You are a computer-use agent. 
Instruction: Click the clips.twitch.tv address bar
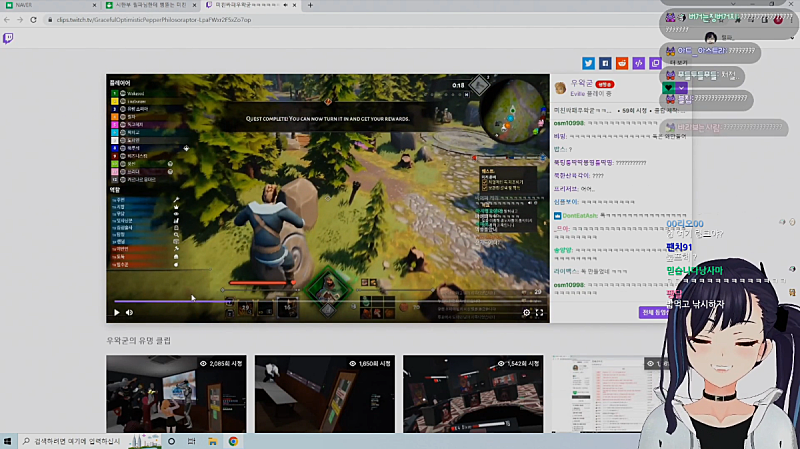154,20
